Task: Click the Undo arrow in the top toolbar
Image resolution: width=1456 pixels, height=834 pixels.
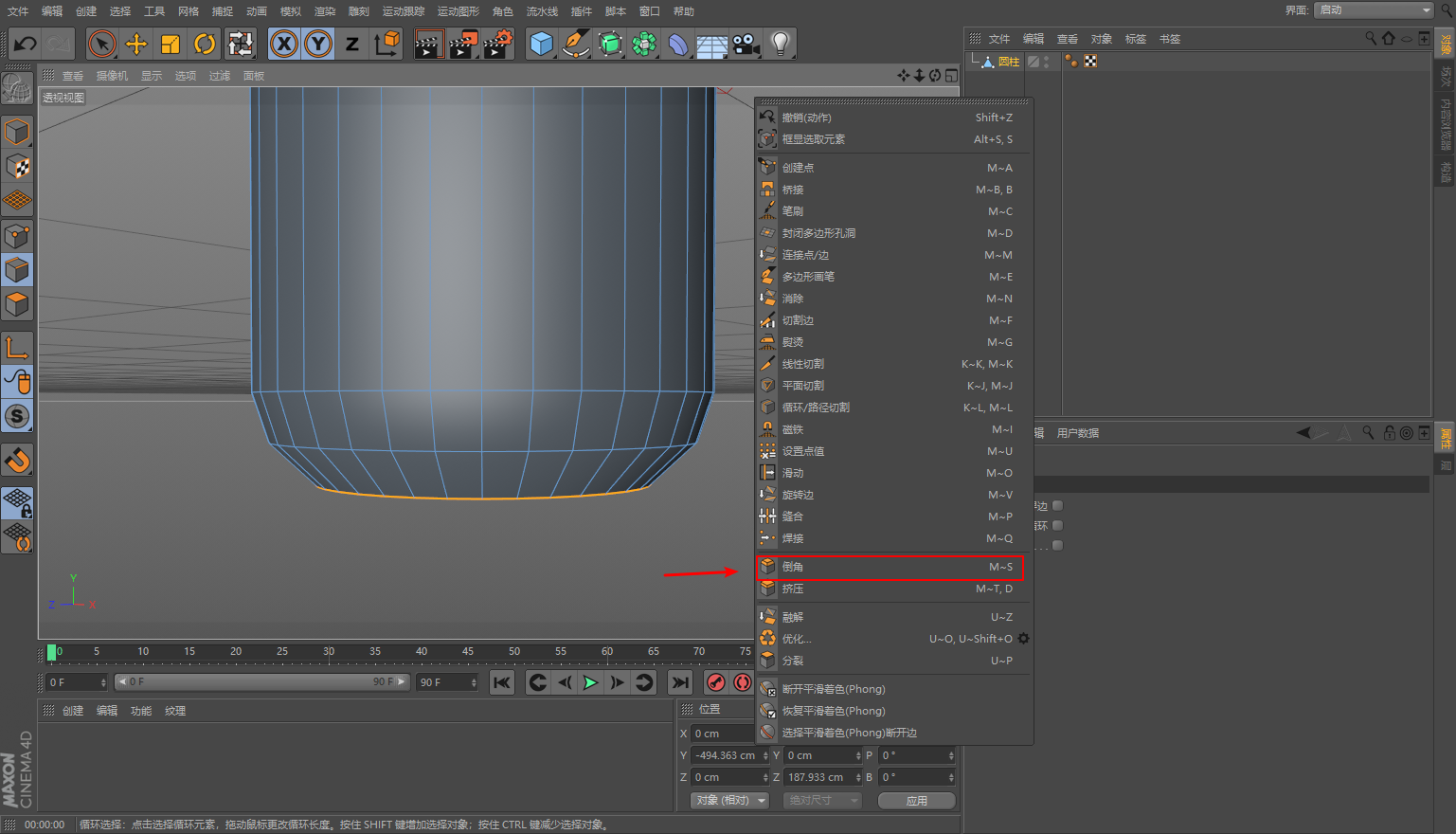Action: coord(25,44)
